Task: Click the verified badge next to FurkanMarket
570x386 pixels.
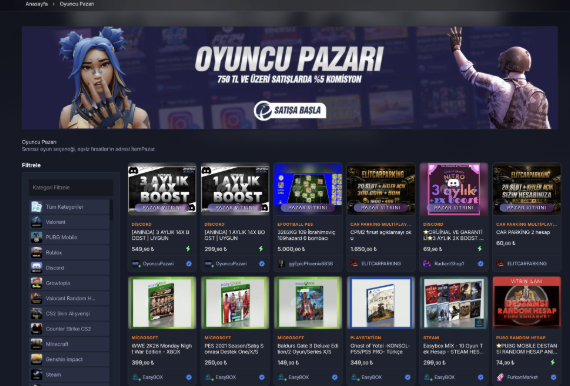Action: (553, 377)
